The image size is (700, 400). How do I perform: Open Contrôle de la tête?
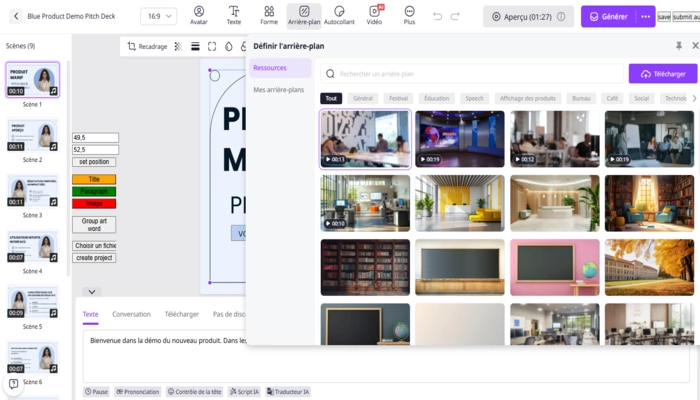[194, 392]
